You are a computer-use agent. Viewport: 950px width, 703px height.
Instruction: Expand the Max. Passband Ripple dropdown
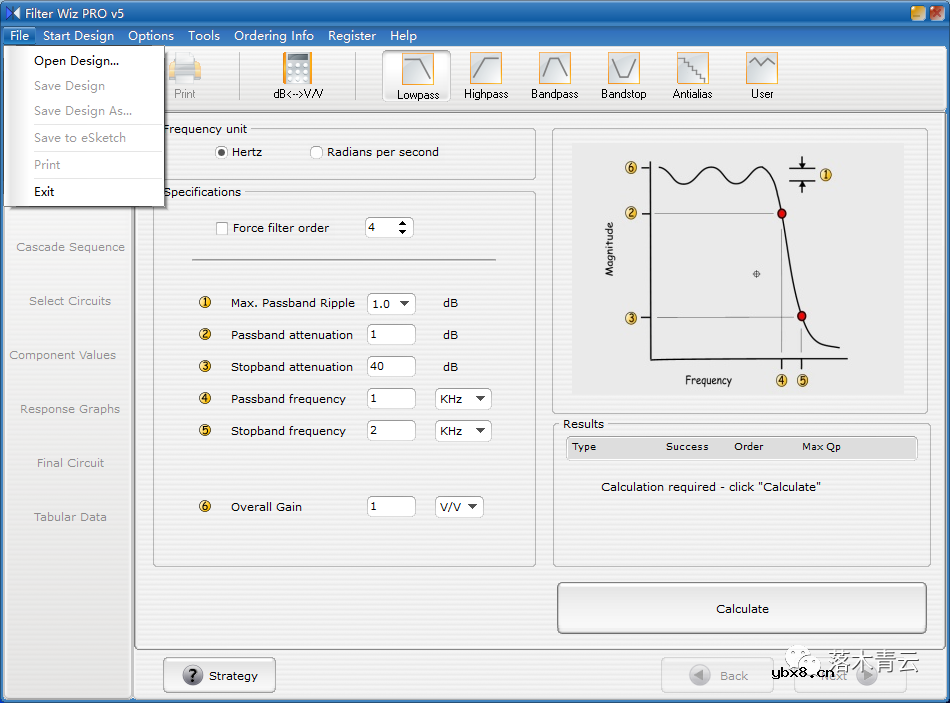click(x=405, y=303)
